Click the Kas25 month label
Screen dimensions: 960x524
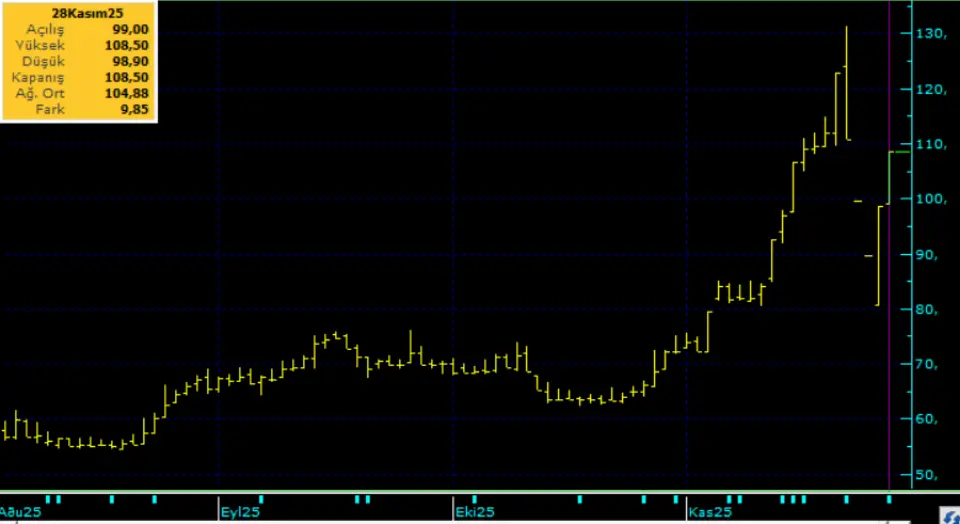708,512
